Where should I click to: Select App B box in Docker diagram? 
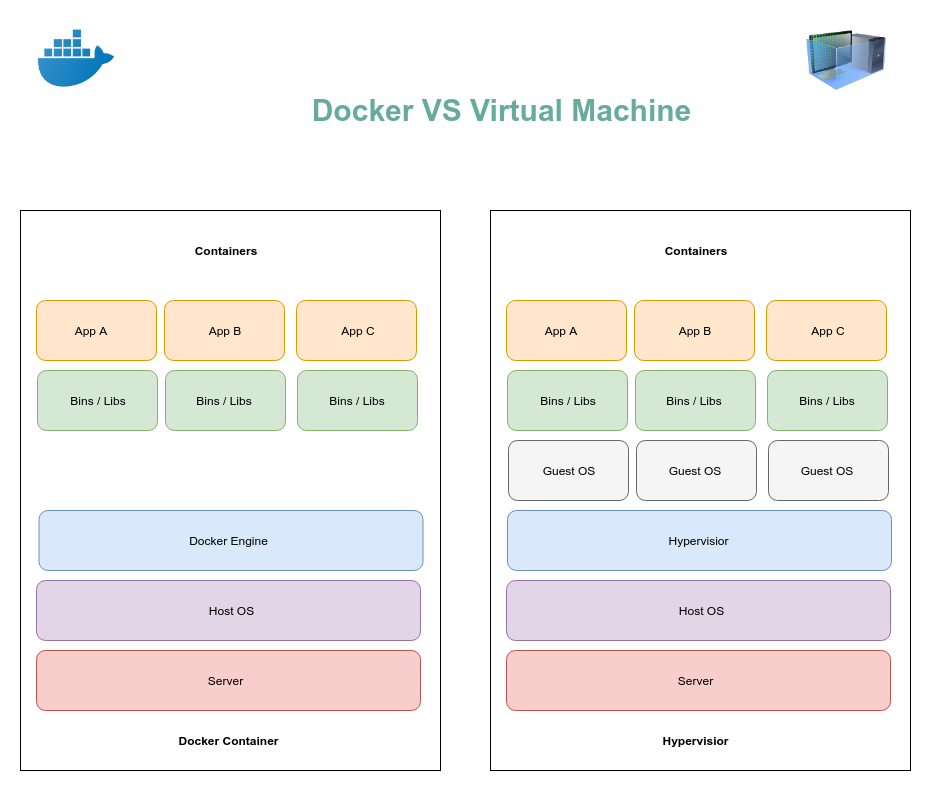[224, 331]
